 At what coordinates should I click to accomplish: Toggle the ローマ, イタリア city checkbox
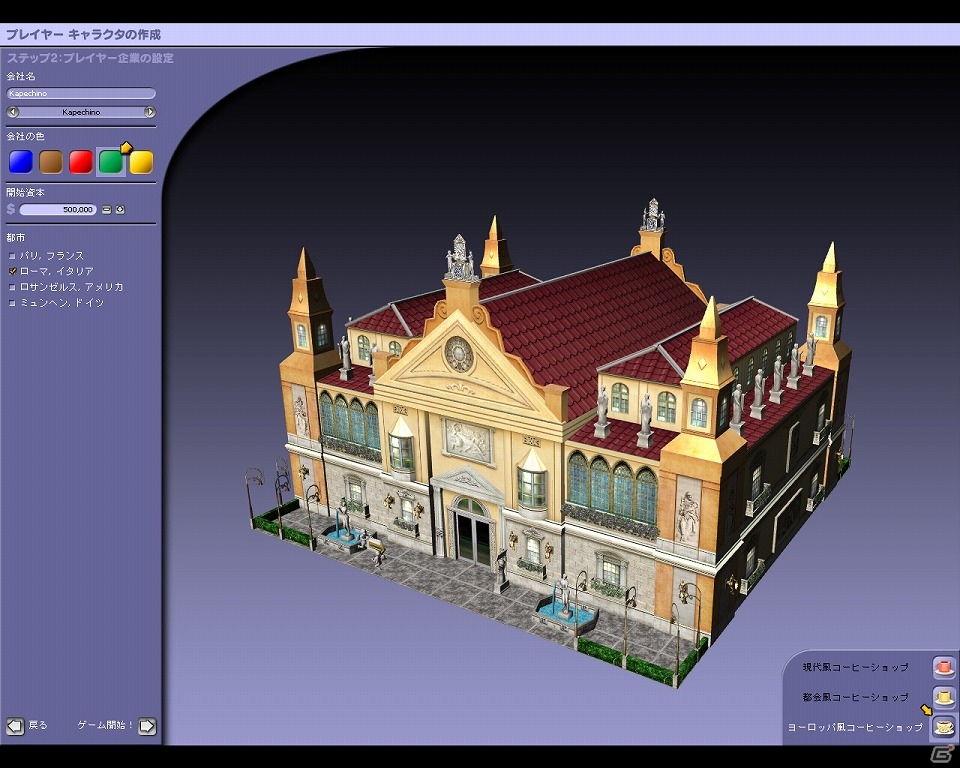12,271
